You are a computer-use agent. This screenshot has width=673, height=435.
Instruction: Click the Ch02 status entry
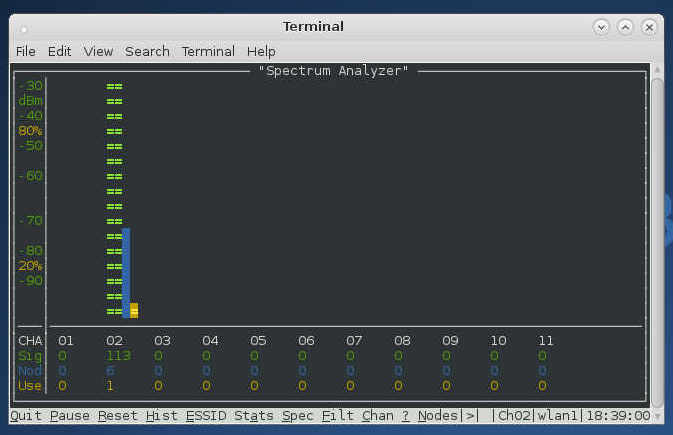click(x=514, y=416)
